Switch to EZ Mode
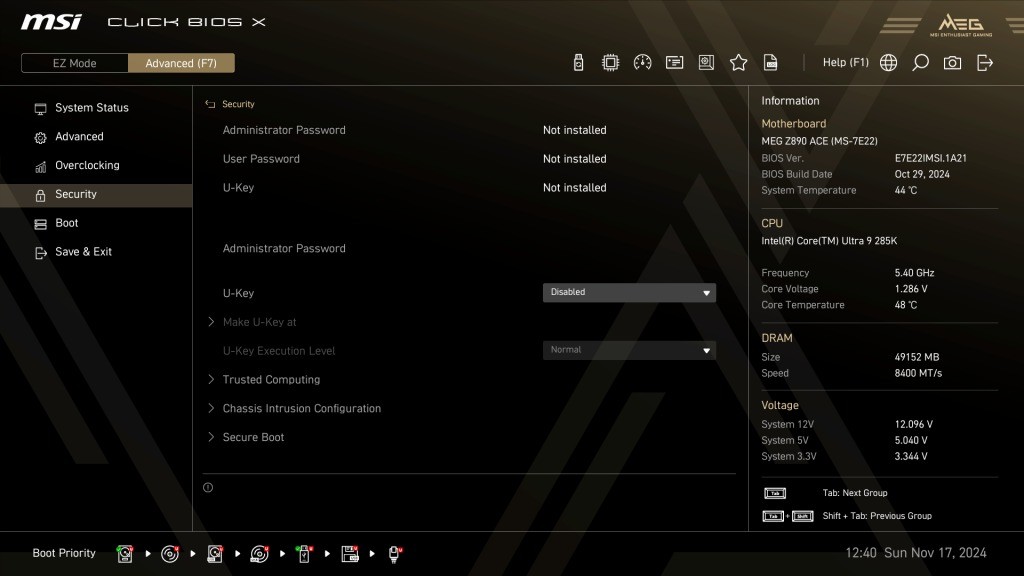1024x576 pixels. click(x=75, y=63)
